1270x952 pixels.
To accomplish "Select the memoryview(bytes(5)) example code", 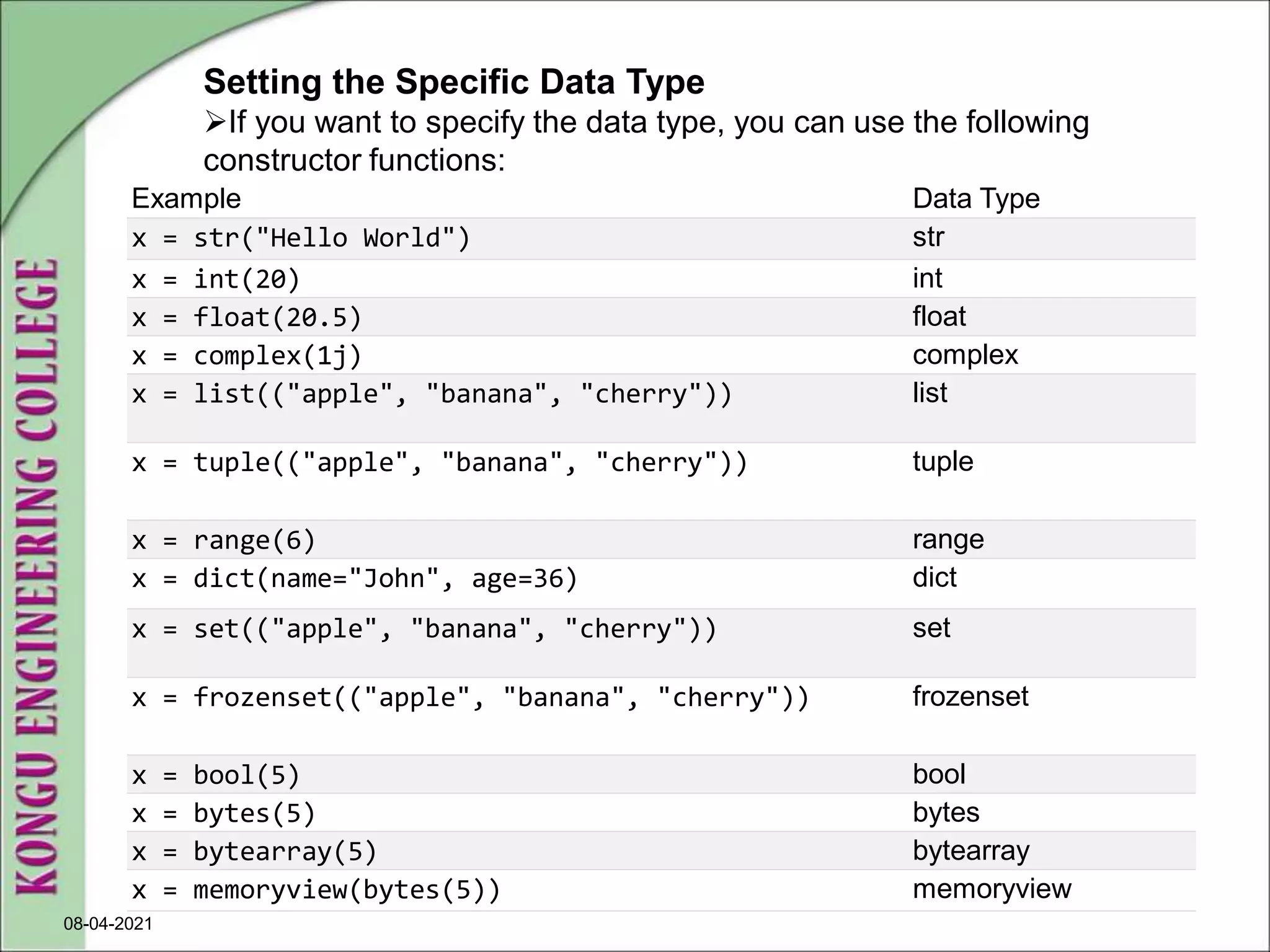I will tap(316, 891).
